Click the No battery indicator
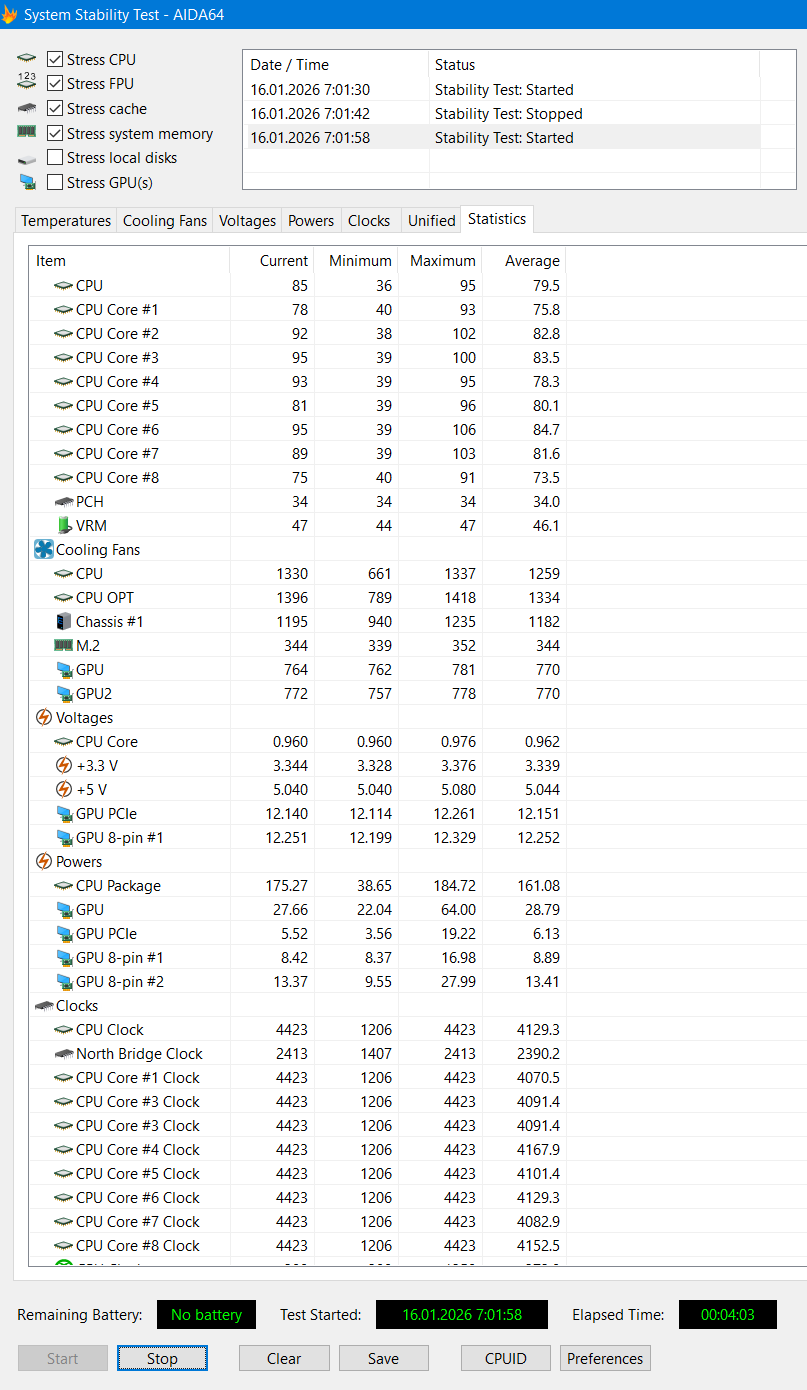Screen dimensions: 807x1390 (206, 1314)
